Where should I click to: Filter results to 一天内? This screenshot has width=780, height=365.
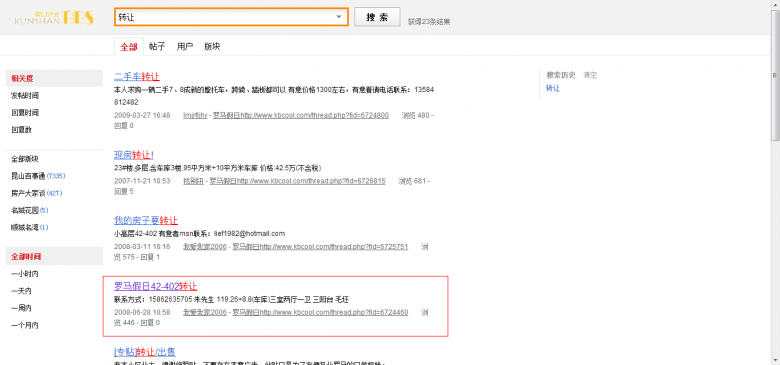22,291
